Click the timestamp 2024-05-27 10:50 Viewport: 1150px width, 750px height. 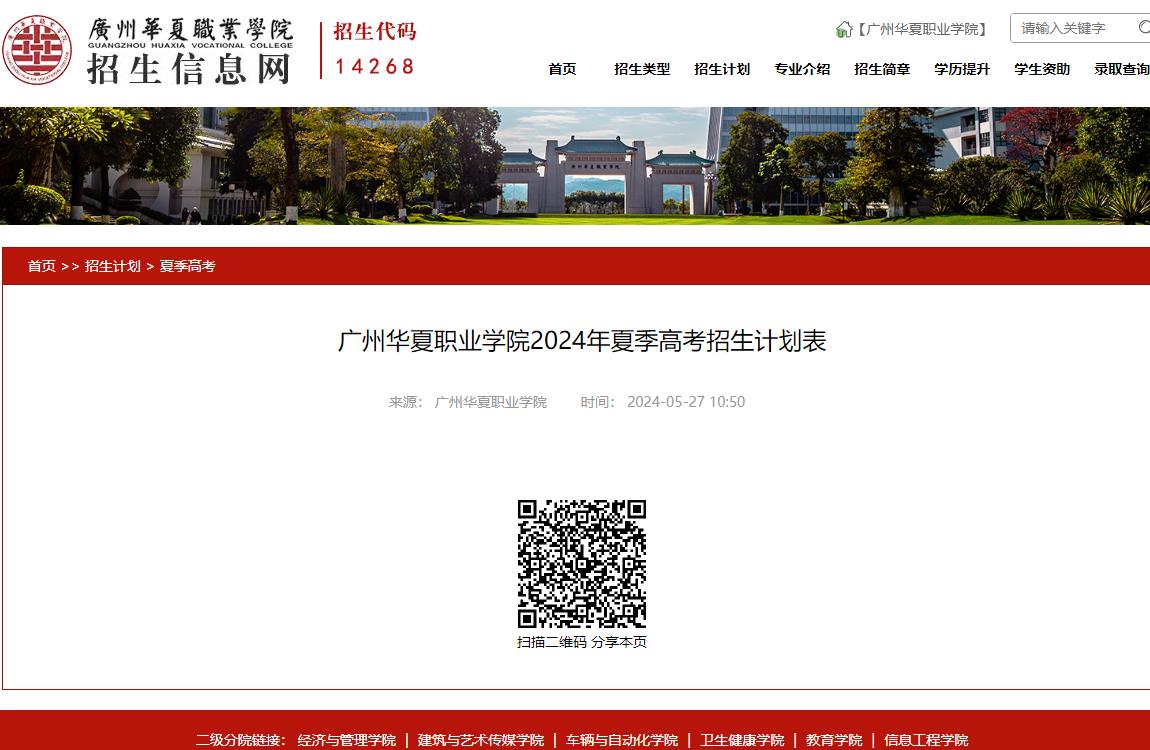686,402
